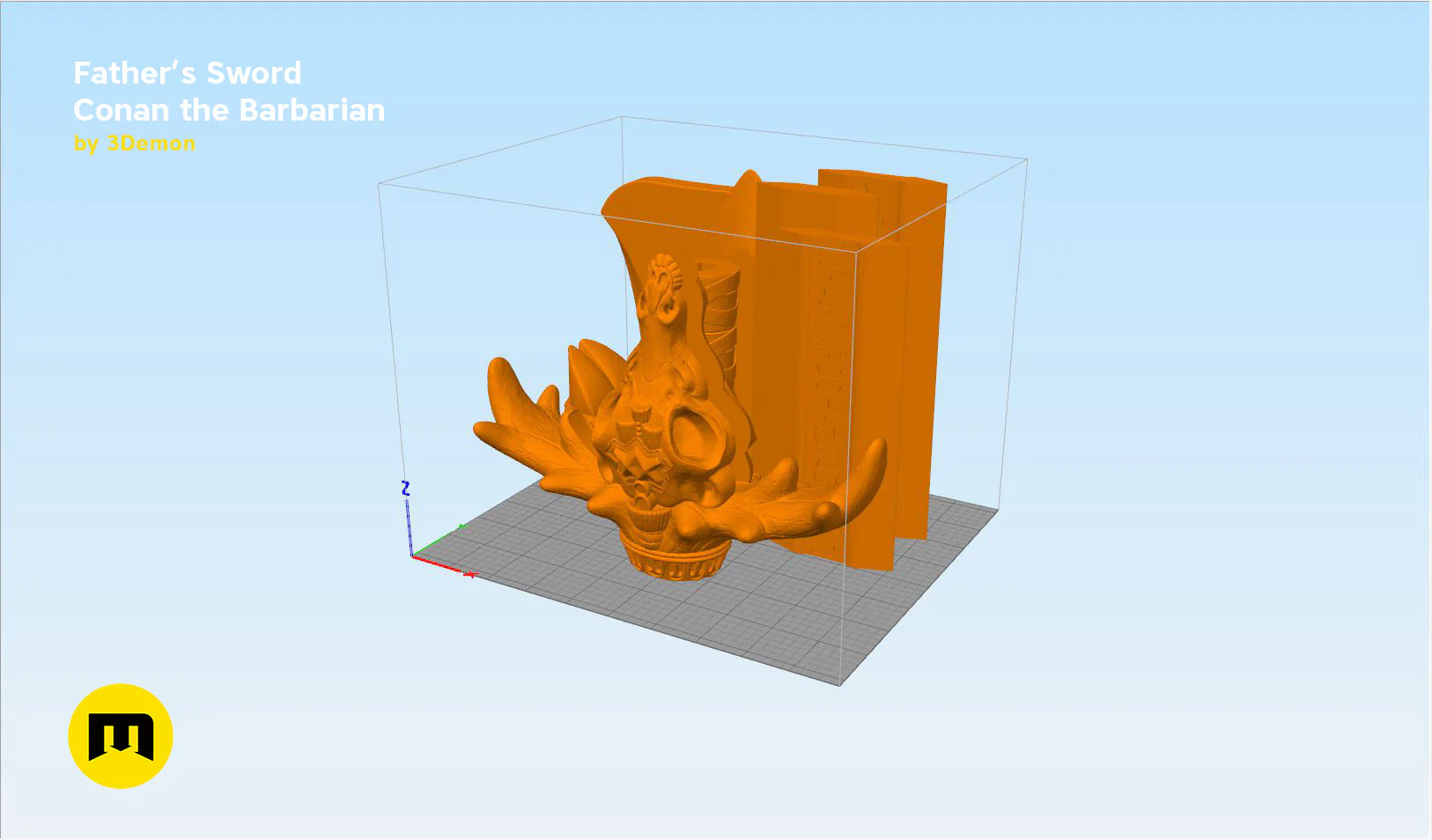This screenshot has width=1432, height=840.
Task: Click the yellow MyMiniFactory logo badge
Action: [121, 736]
